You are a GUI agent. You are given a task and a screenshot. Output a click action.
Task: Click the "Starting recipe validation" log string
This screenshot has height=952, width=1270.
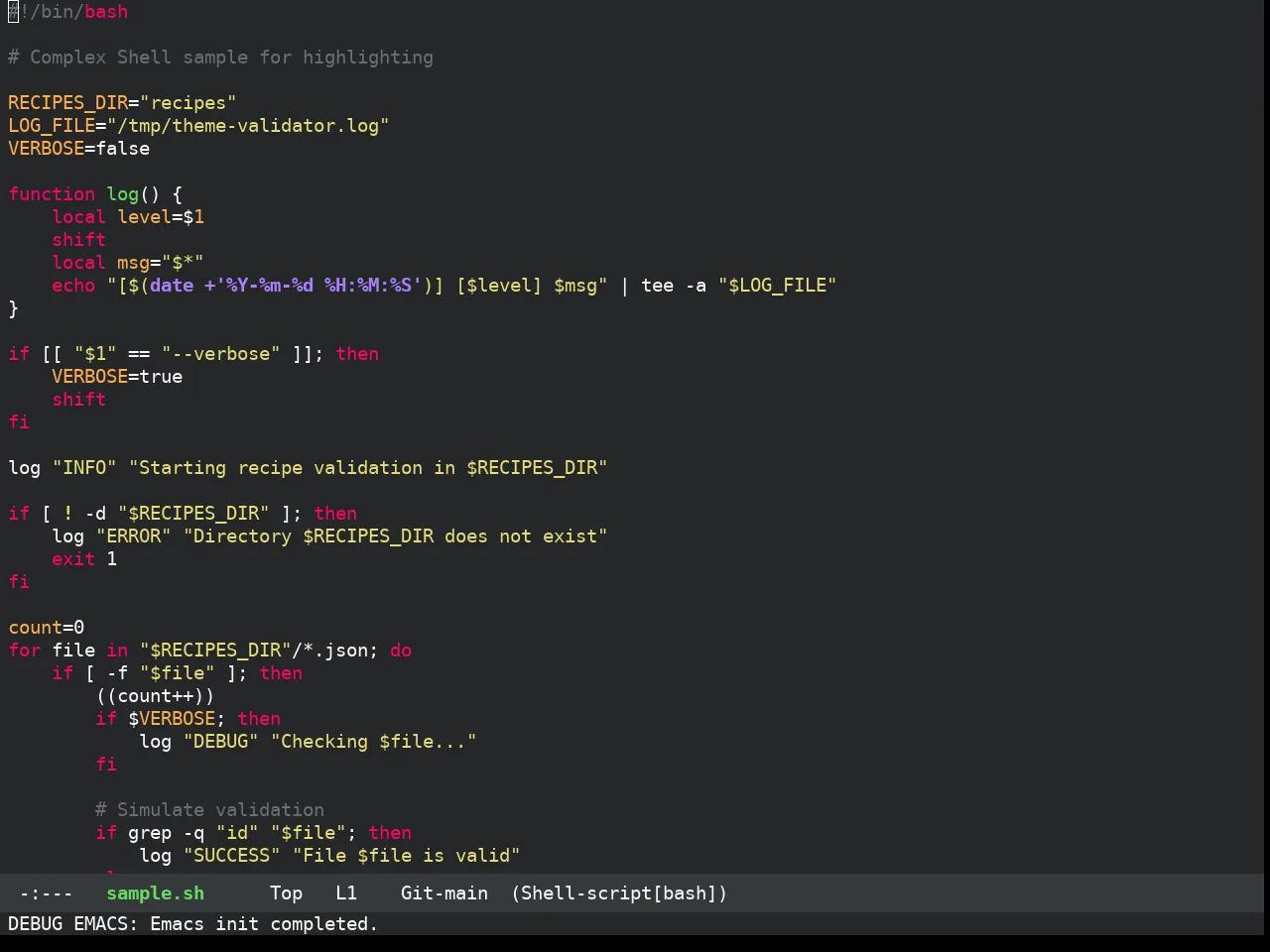[368, 468]
